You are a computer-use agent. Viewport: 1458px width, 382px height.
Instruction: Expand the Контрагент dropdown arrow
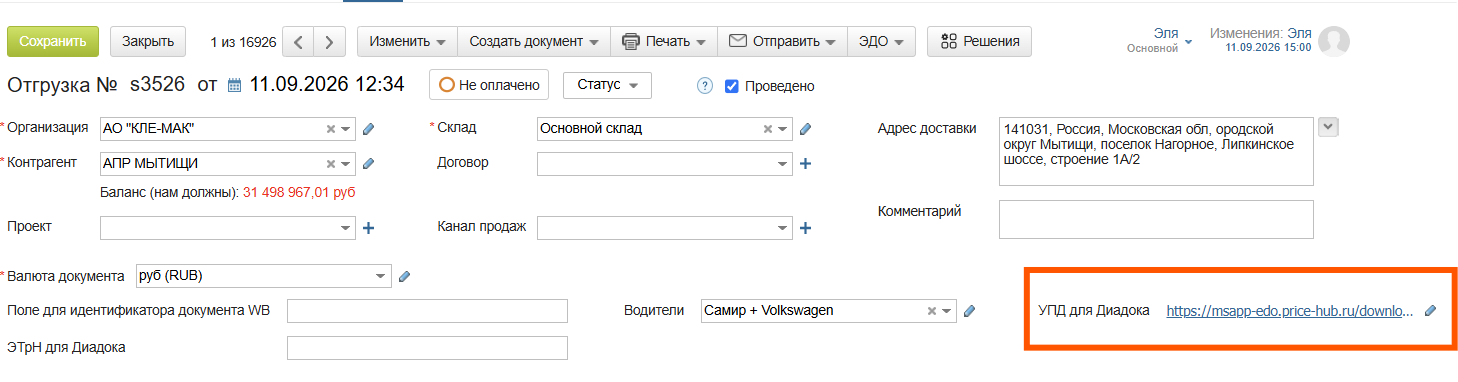(x=346, y=164)
